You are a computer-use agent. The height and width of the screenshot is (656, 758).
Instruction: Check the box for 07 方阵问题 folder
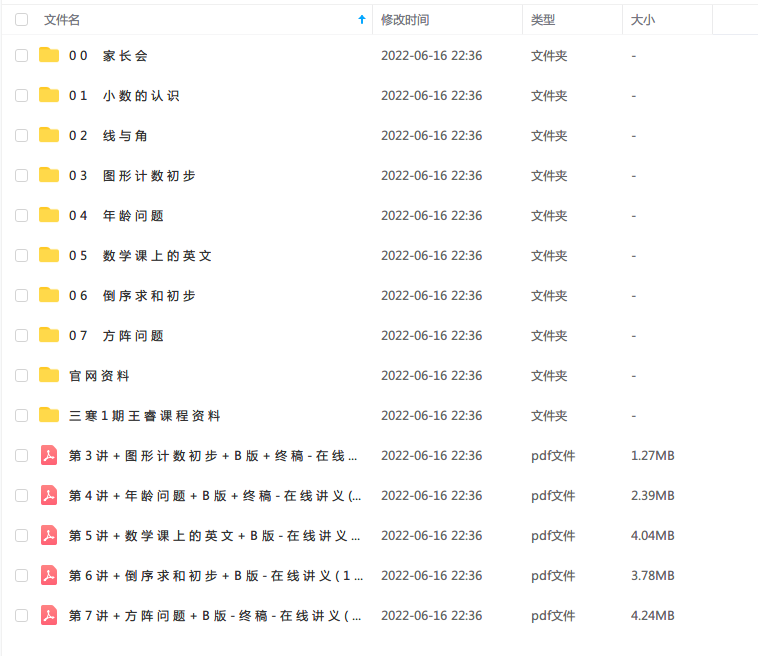pyautogui.click(x=21, y=335)
